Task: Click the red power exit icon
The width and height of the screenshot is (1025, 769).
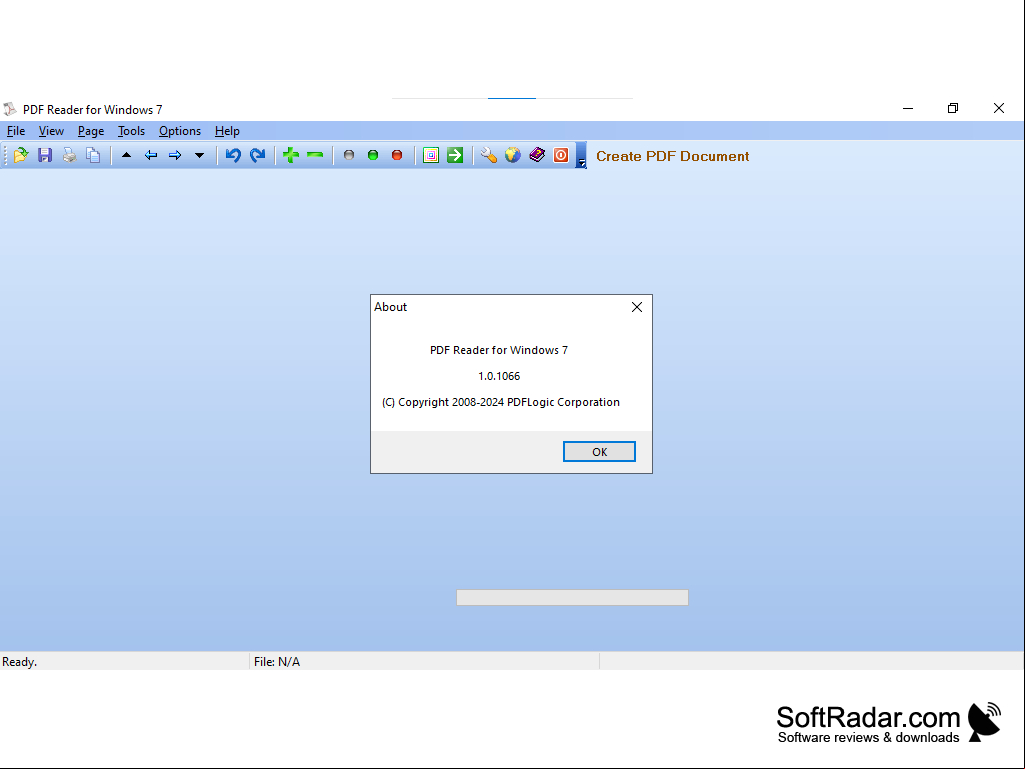Action: pos(561,156)
